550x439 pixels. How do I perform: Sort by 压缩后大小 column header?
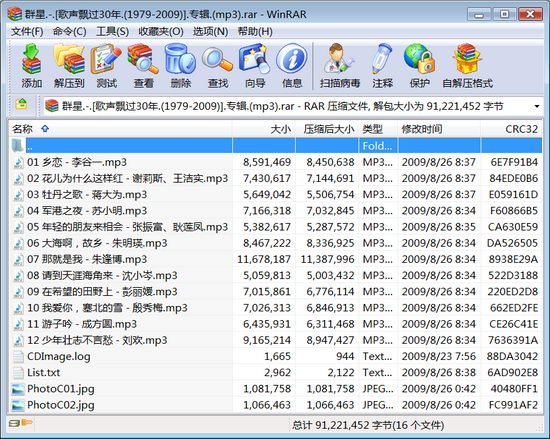tap(327, 129)
